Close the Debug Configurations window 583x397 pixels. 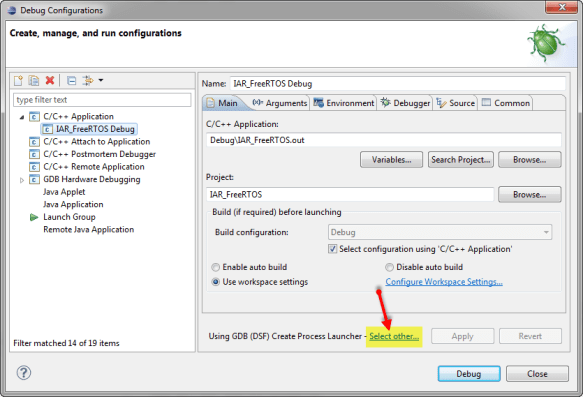pyautogui.click(x=561, y=7)
